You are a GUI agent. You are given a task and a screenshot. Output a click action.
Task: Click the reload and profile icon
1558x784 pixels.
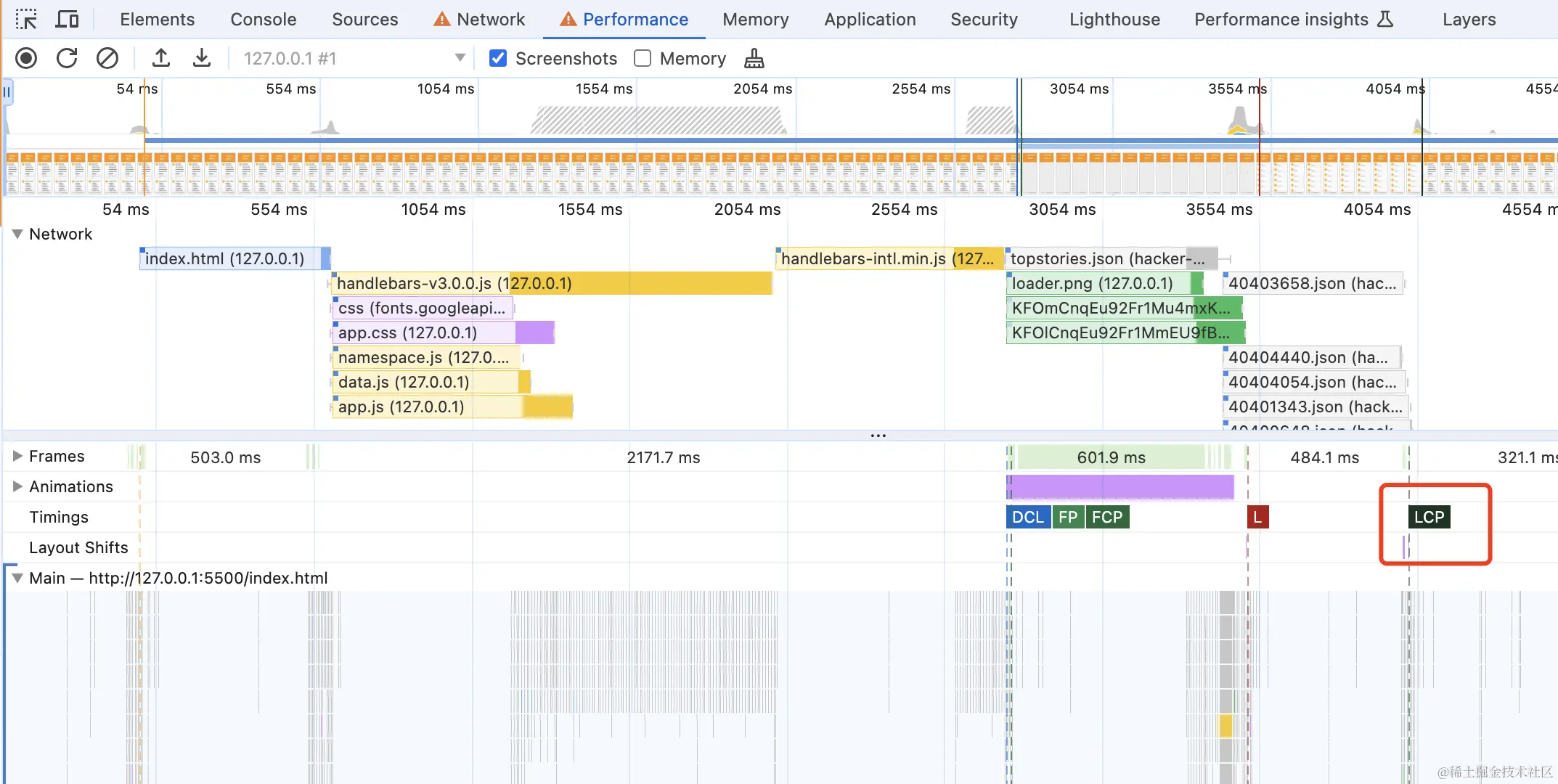pyautogui.click(x=67, y=58)
